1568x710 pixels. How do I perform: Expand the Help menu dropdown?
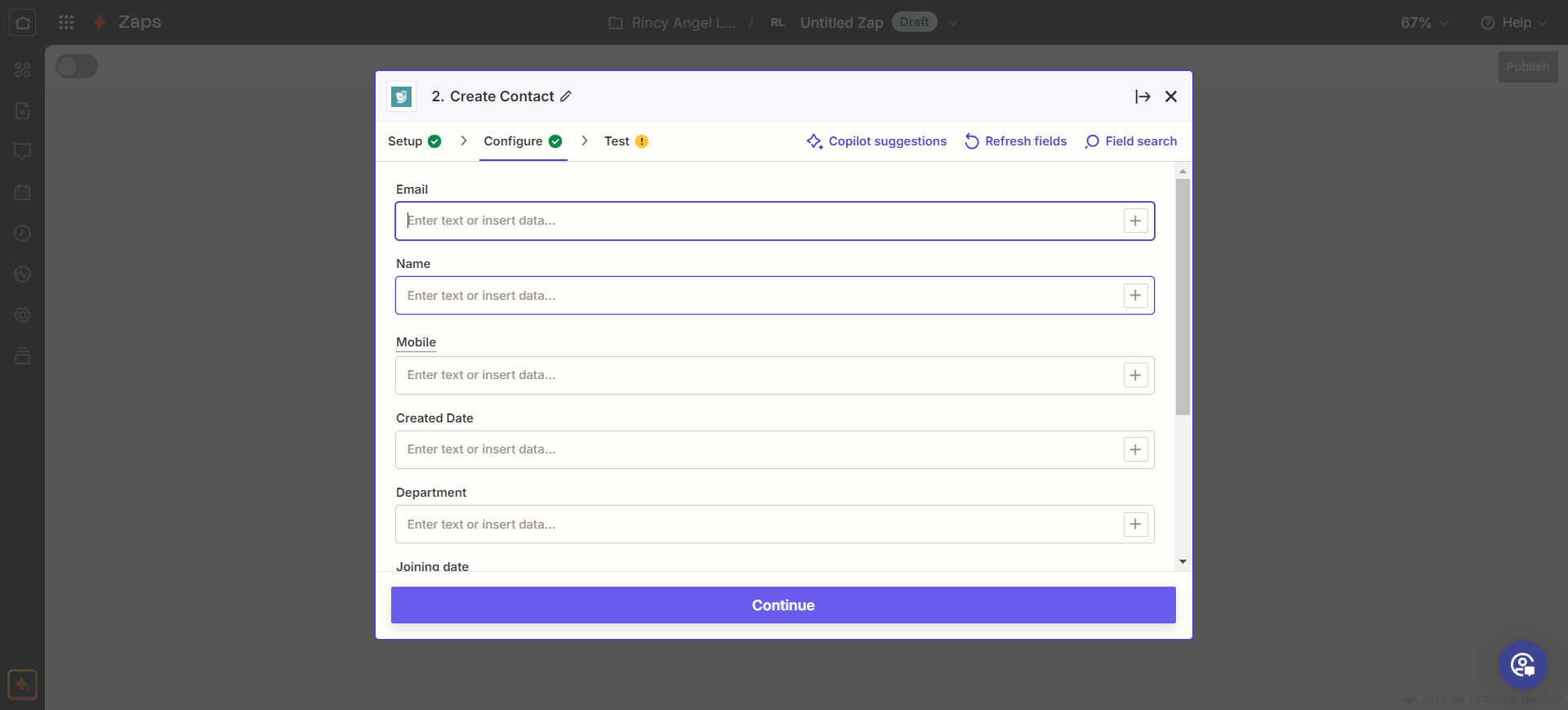pyautogui.click(x=1513, y=23)
